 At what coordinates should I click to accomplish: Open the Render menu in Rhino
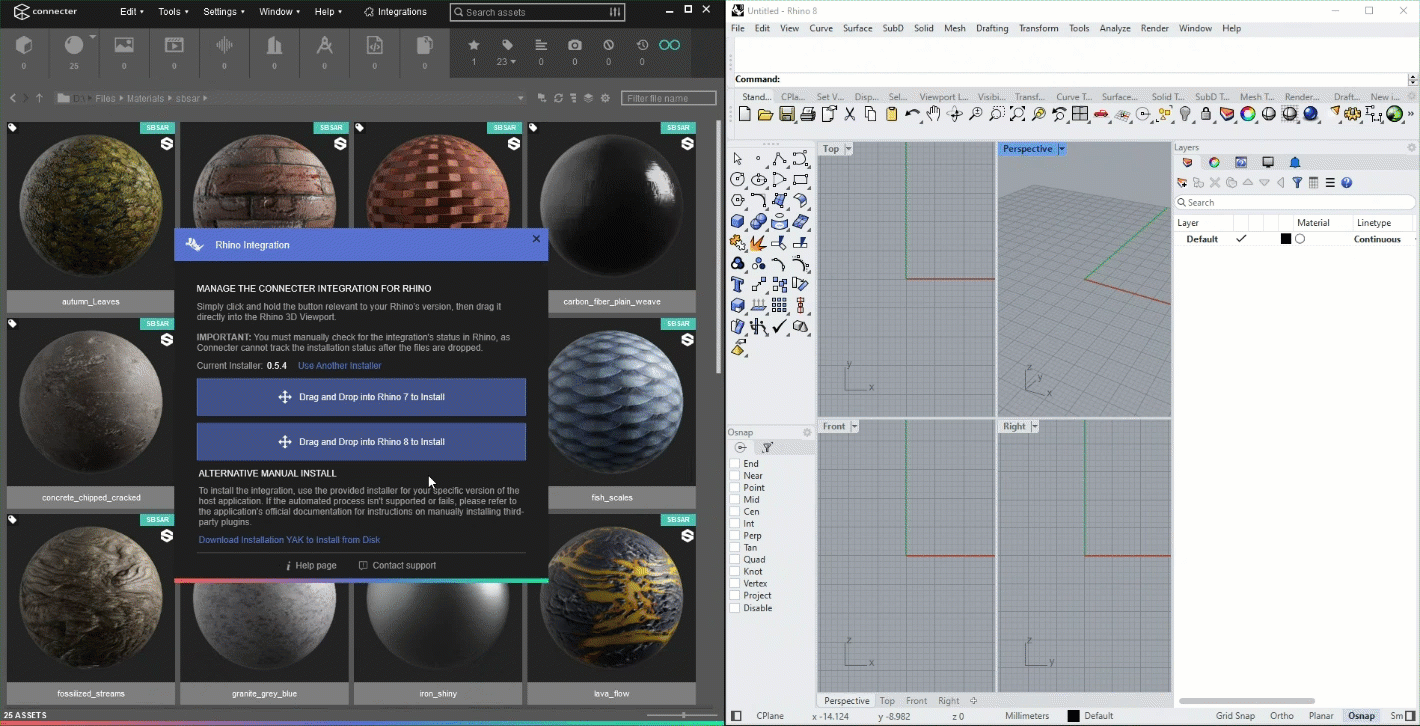point(1154,28)
